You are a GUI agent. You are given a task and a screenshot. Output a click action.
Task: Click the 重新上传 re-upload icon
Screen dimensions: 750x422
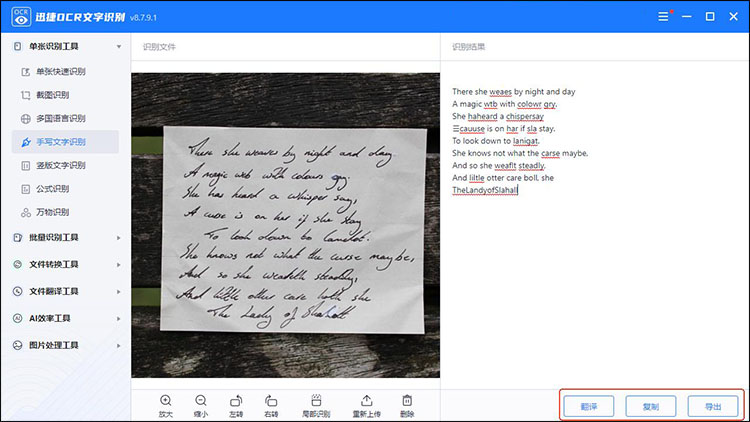point(366,400)
